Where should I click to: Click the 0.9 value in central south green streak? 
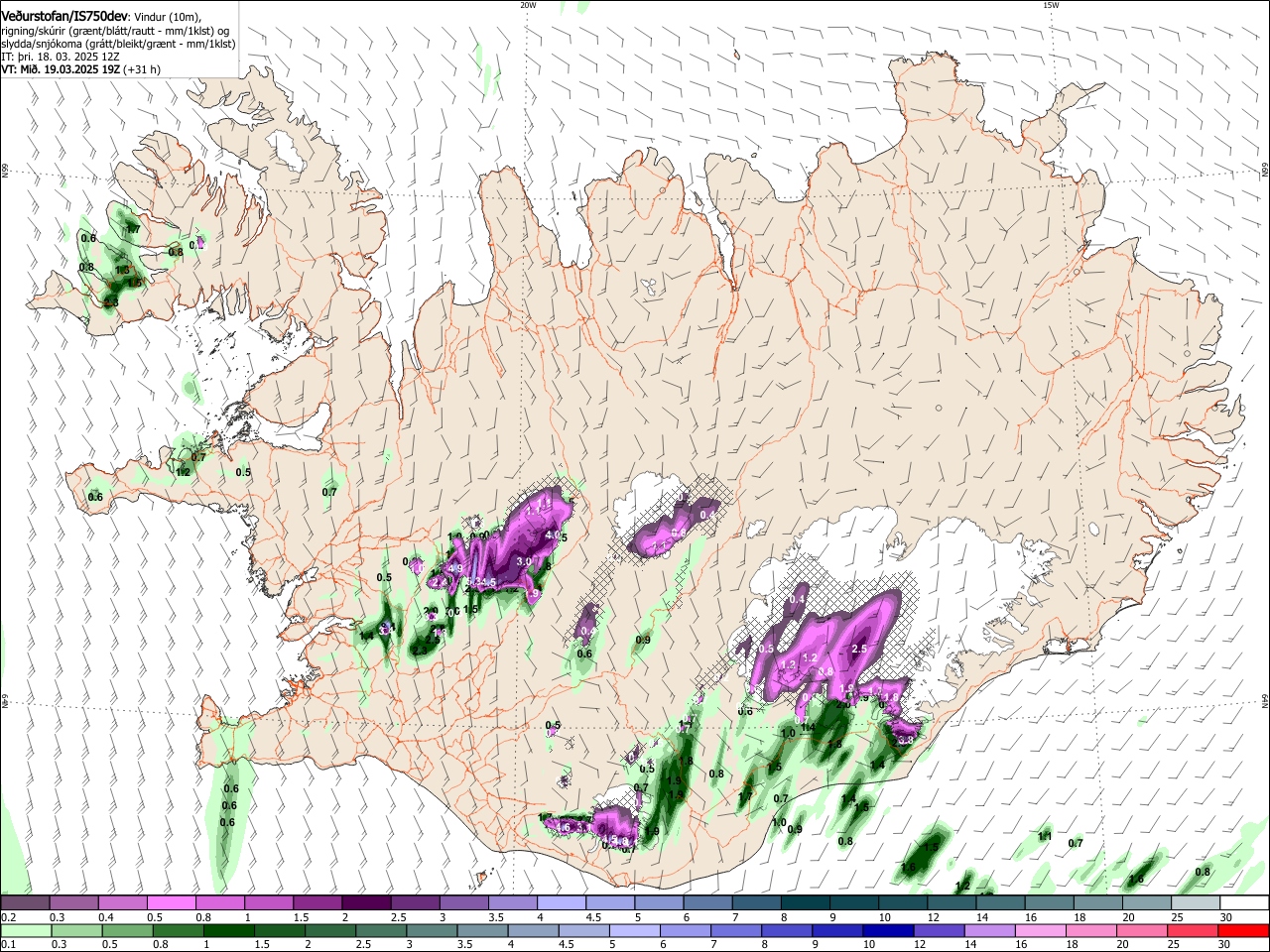pos(643,640)
